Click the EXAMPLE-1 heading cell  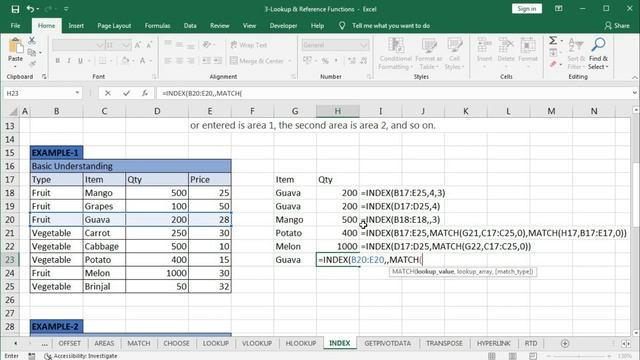click(56, 153)
